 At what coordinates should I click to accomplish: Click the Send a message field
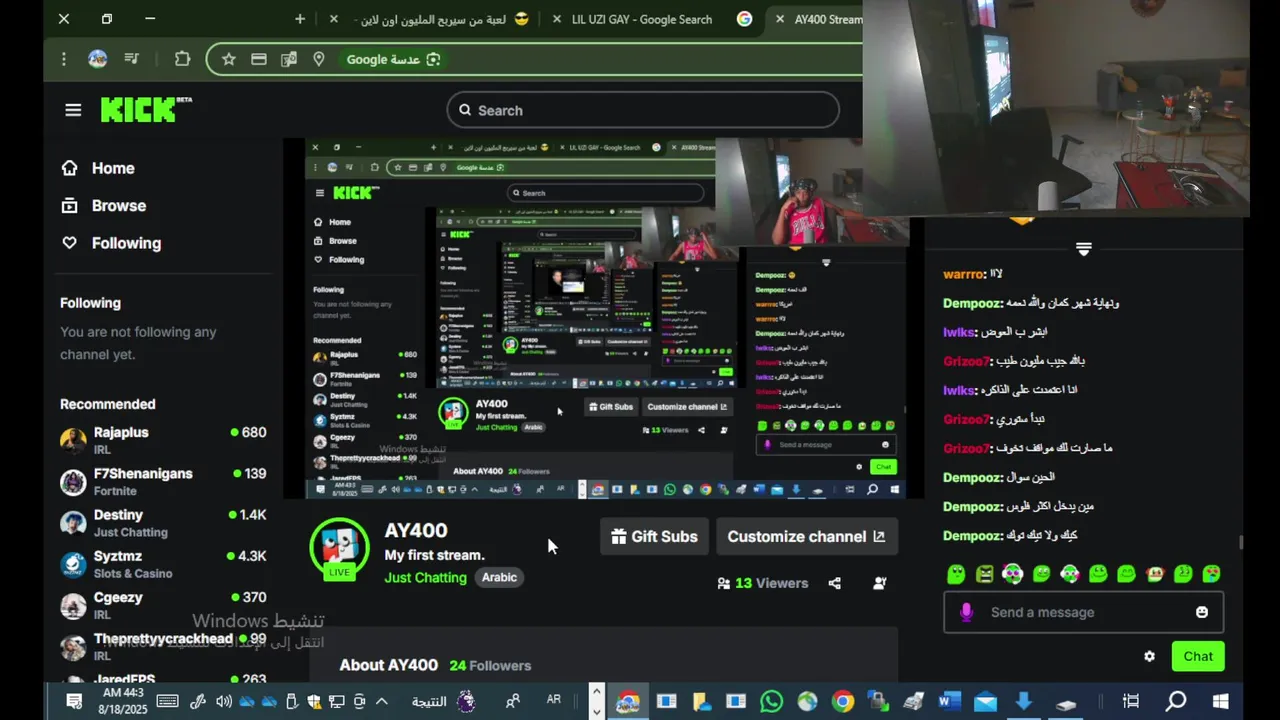click(x=1083, y=612)
